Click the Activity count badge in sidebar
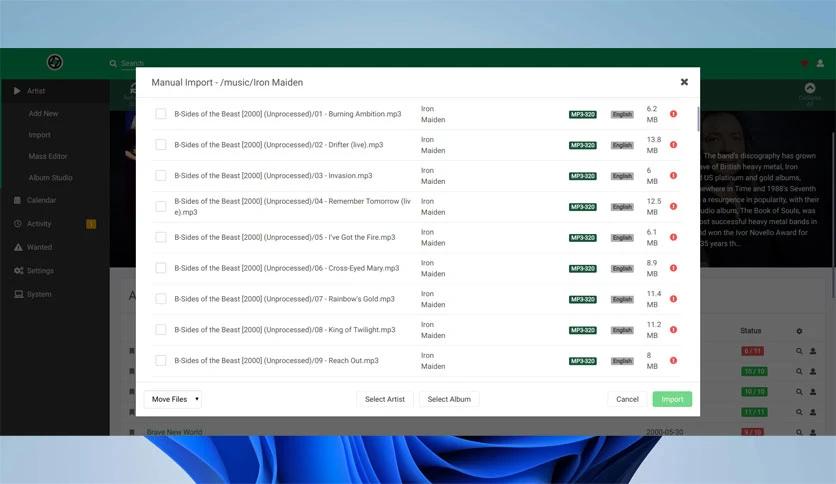 click(x=91, y=224)
